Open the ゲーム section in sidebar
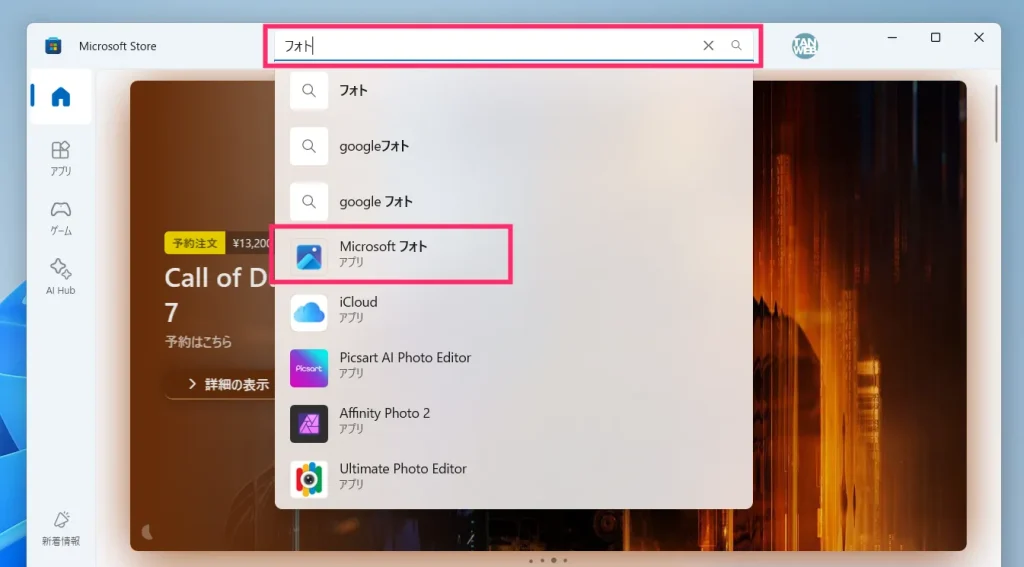The image size is (1024, 567). coord(61,218)
